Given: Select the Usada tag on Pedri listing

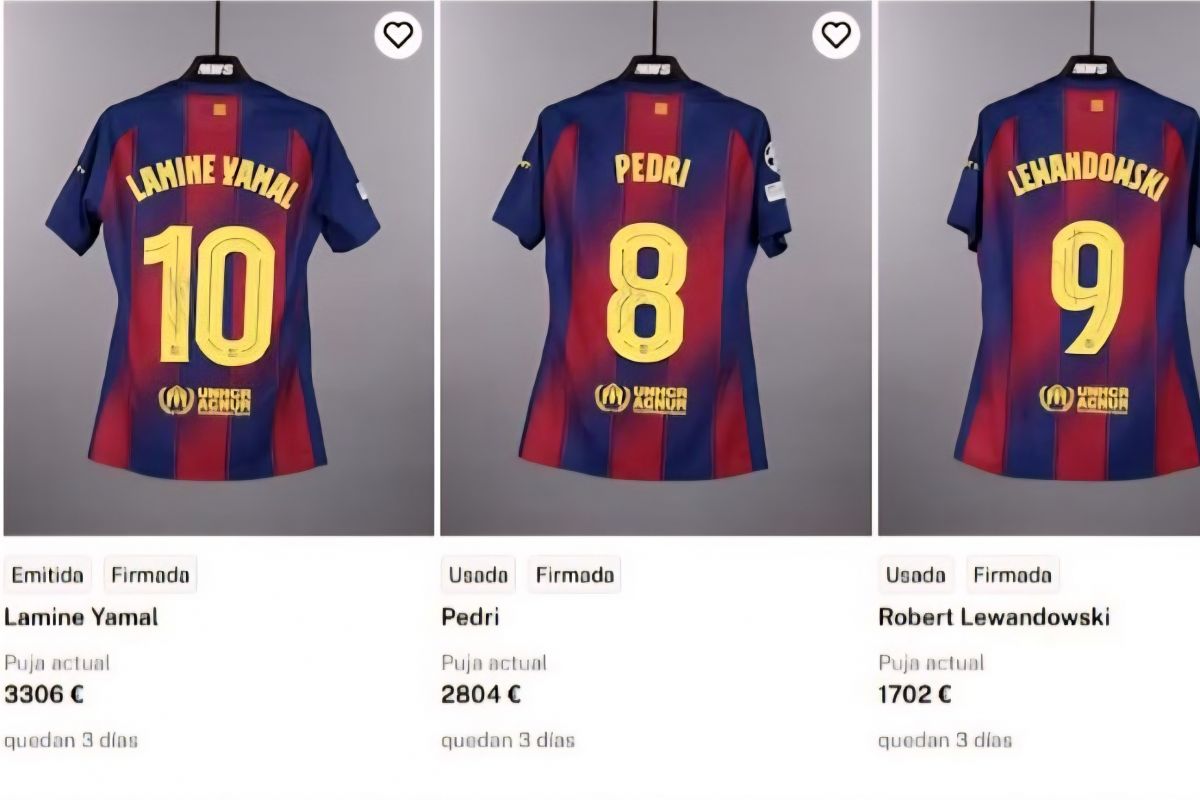Looking at the screenshot, I should click(x=478, y=575).
